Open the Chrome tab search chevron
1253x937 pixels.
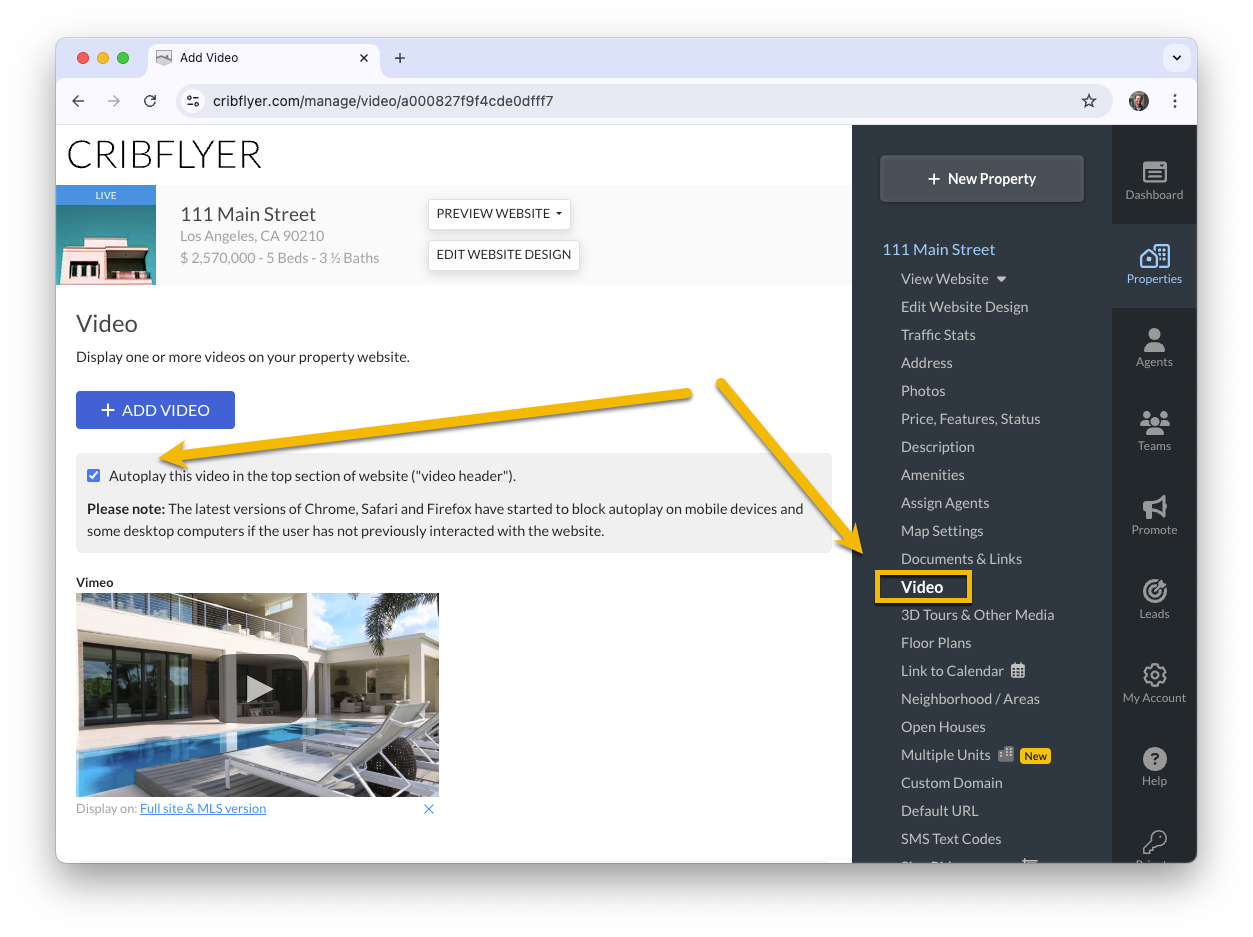pos(1177,58)
